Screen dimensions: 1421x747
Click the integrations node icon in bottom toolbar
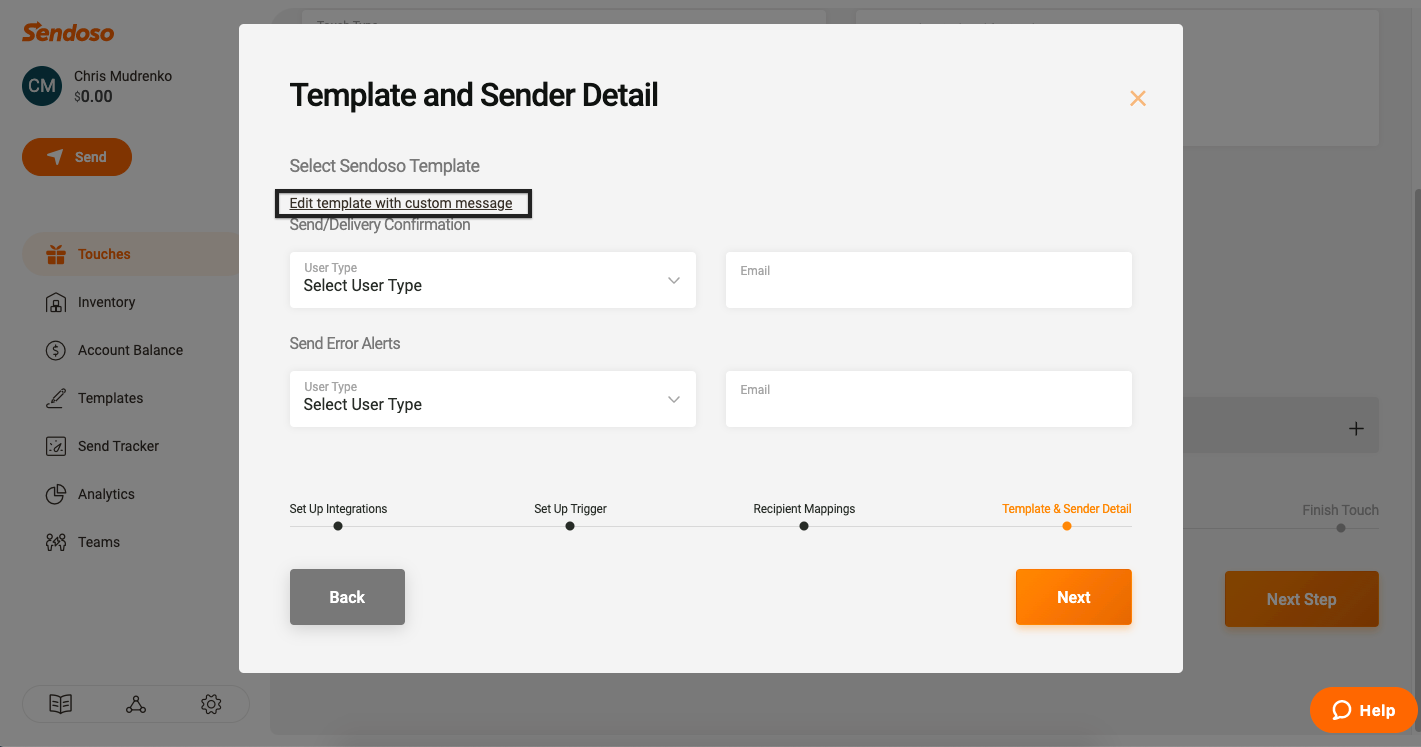point(136,704)
